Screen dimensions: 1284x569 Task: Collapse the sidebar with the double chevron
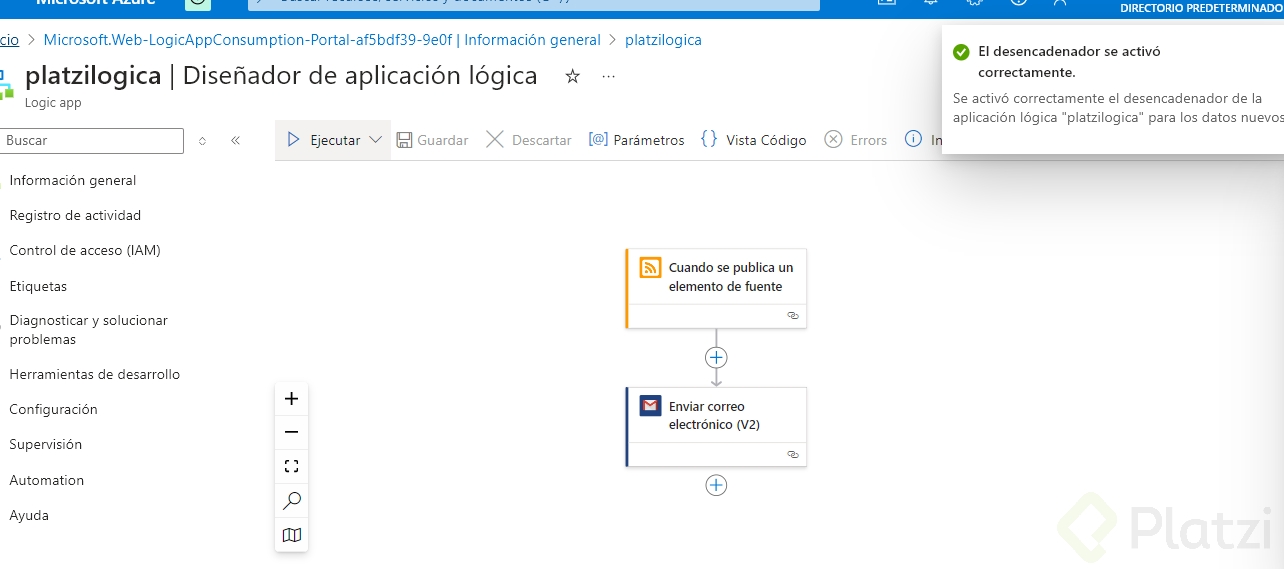[x=235, y=141]
